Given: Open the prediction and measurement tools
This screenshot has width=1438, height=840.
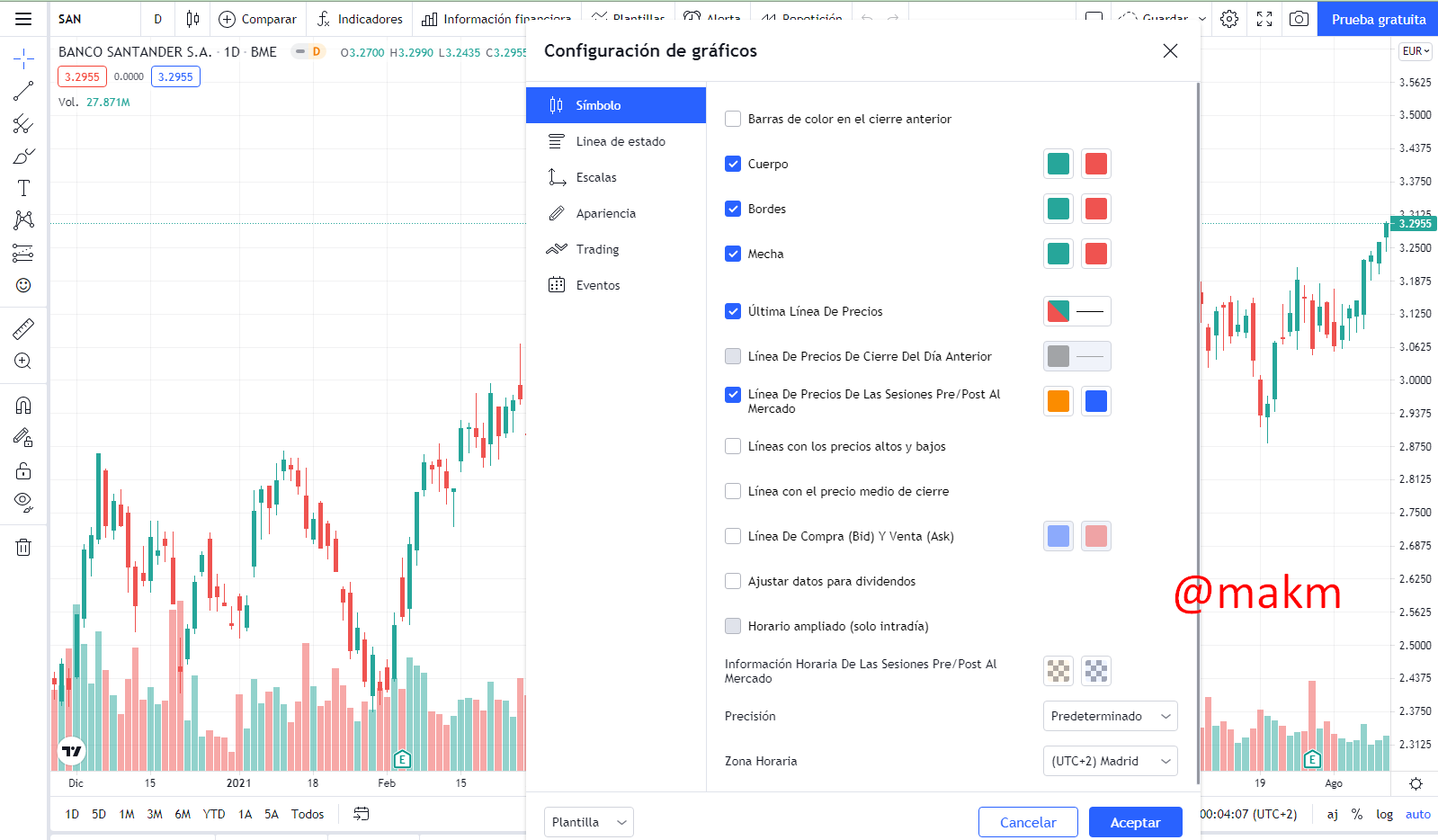Looking at the screenshot, I should pyautogui.click(x=23, y=253).
